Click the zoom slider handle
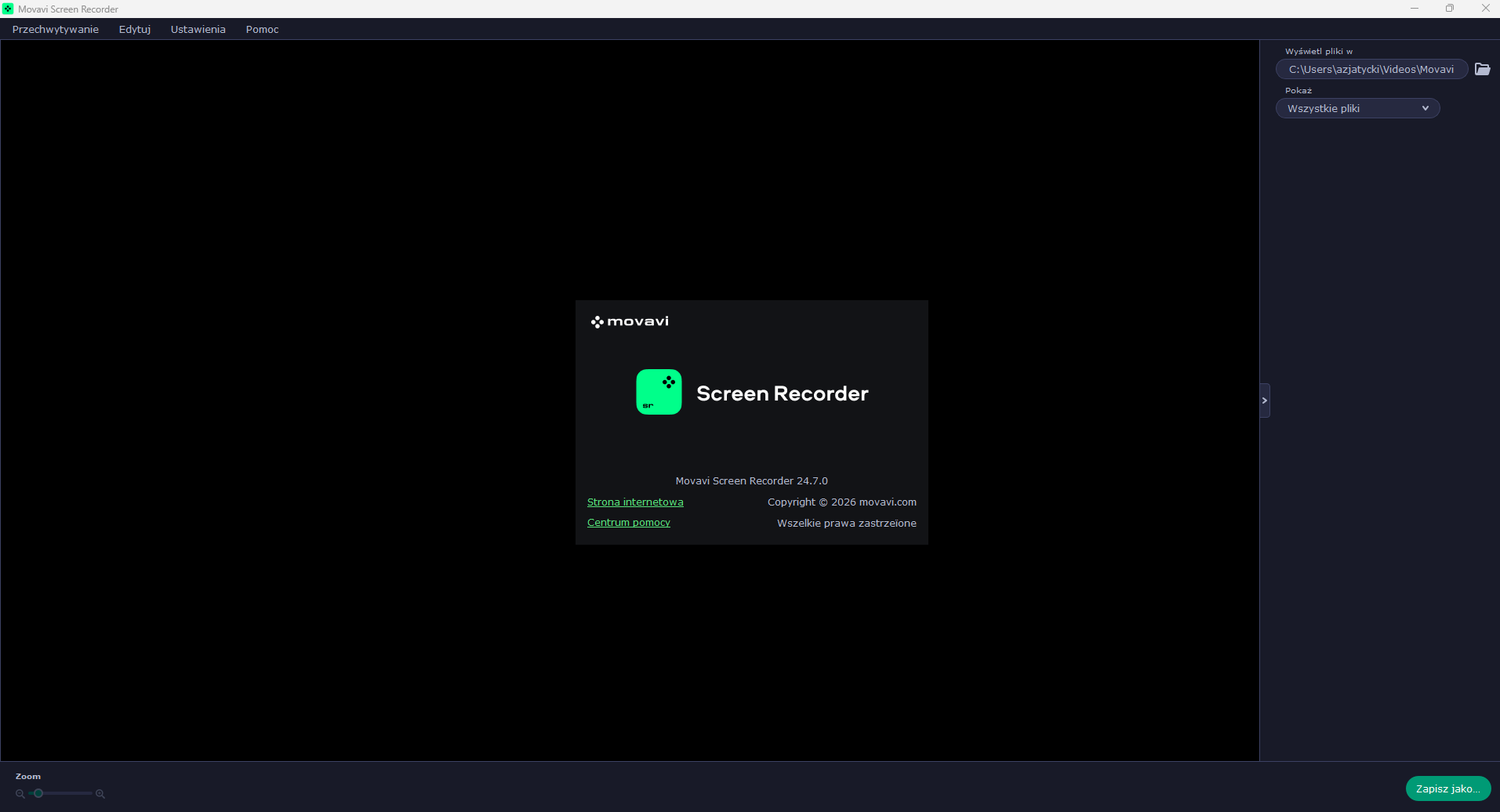 38,793
